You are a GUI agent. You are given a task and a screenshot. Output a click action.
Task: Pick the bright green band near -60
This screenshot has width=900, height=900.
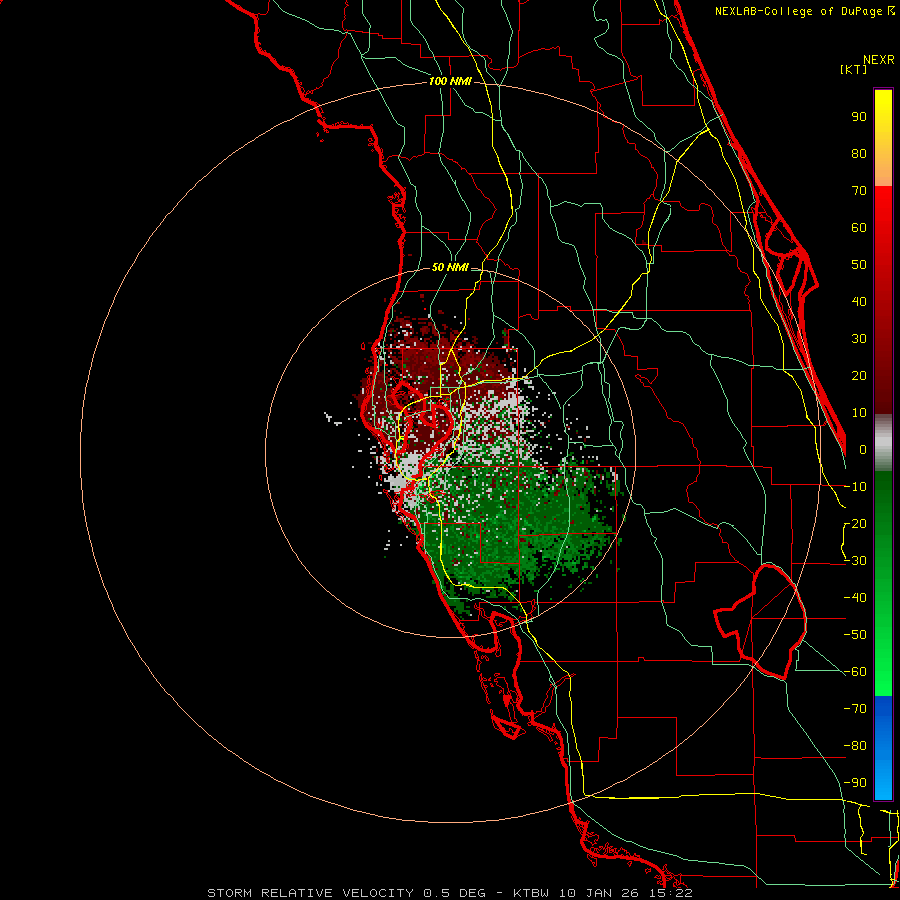point(883,672)
